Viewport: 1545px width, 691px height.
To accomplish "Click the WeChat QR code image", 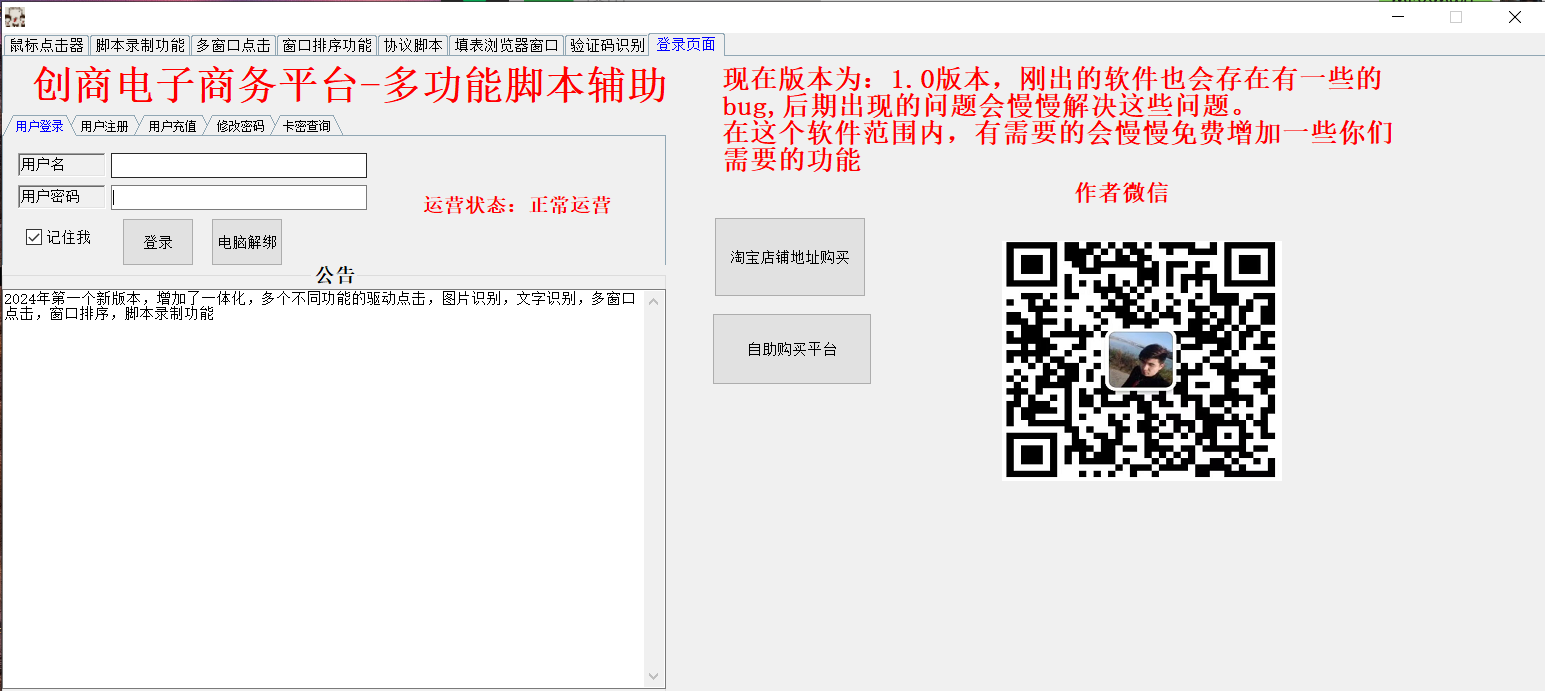I will [x=1141, y=360].
